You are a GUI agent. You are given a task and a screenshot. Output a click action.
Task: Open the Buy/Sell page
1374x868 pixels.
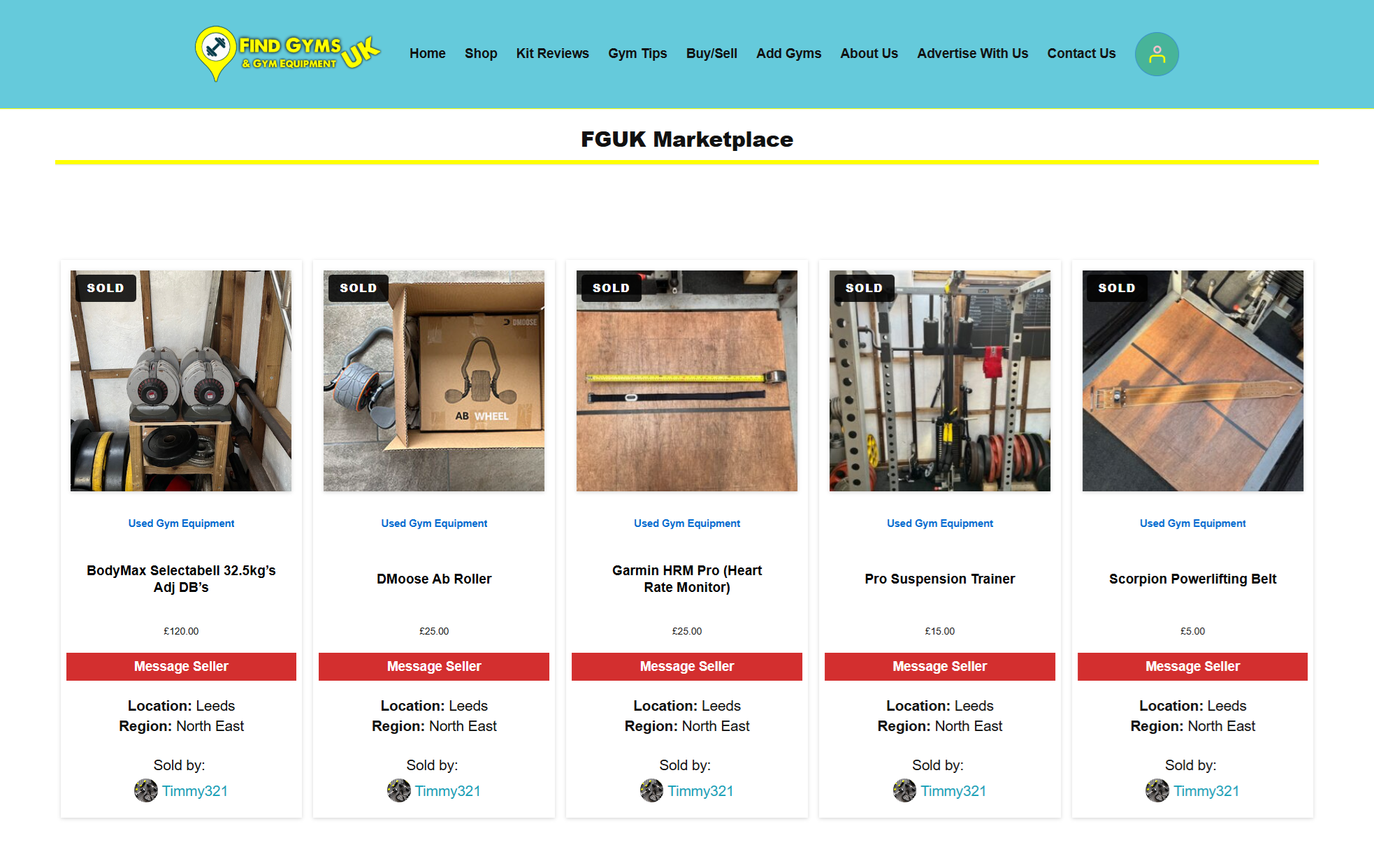pos(711,53)
